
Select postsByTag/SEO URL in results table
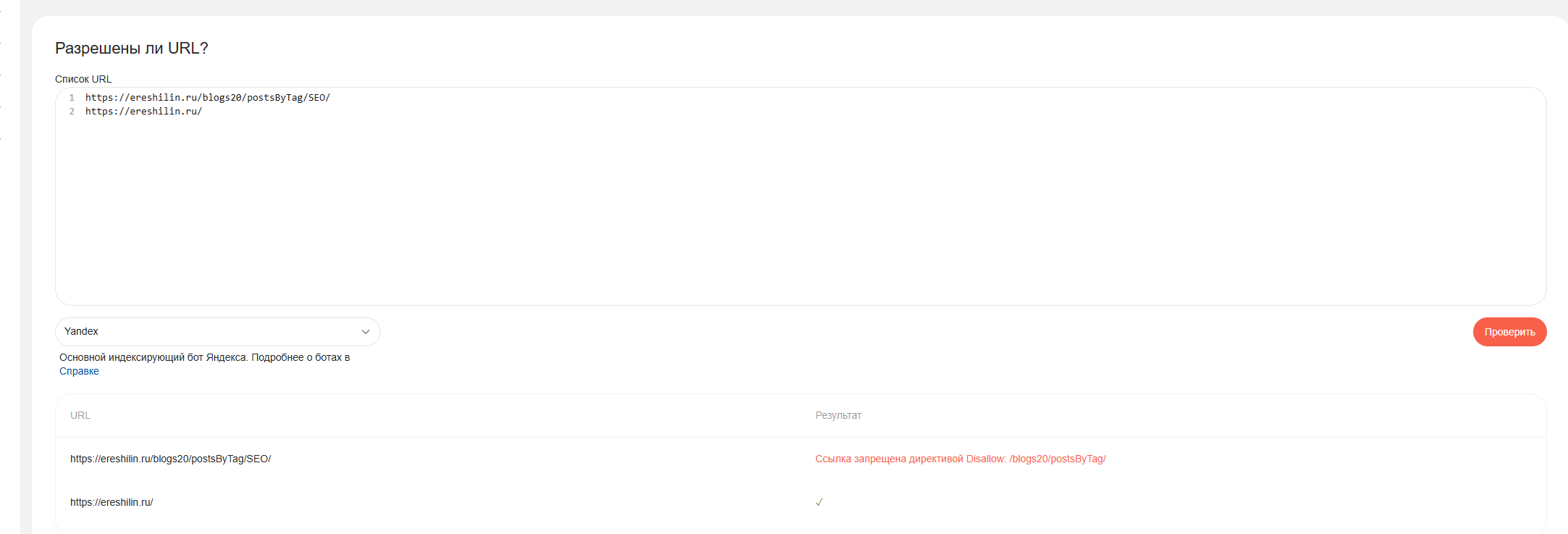pyautogui.click(x=170, y=459)
